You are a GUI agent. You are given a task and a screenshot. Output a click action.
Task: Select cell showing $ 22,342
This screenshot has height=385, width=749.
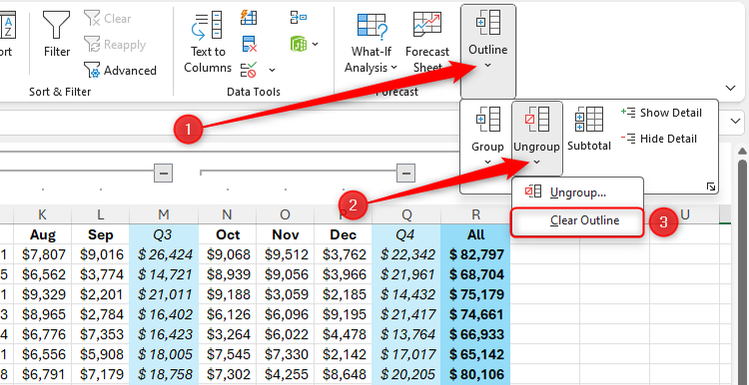407,255
